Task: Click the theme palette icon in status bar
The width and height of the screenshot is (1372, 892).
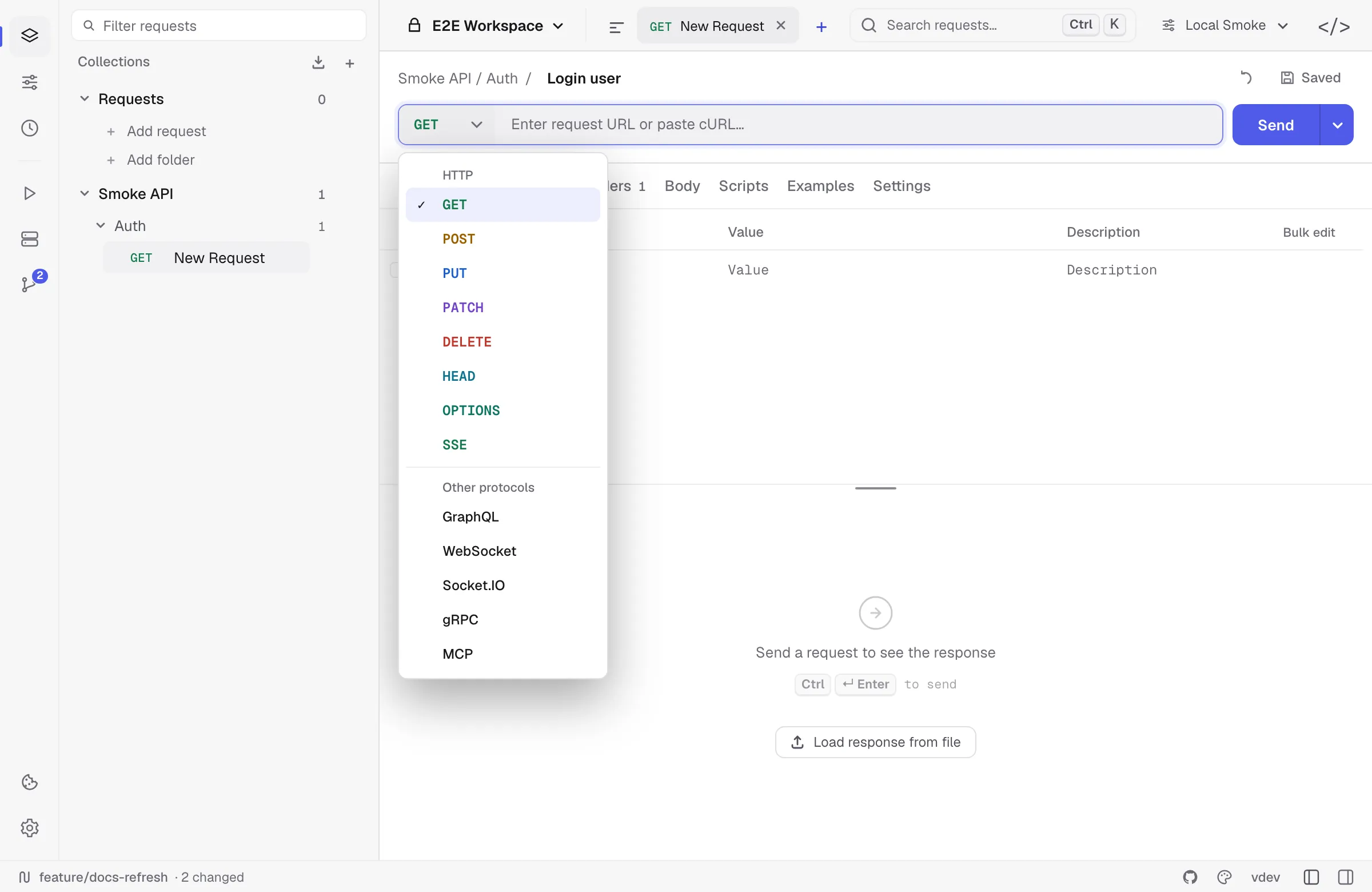Action: tap(1225, 877)
